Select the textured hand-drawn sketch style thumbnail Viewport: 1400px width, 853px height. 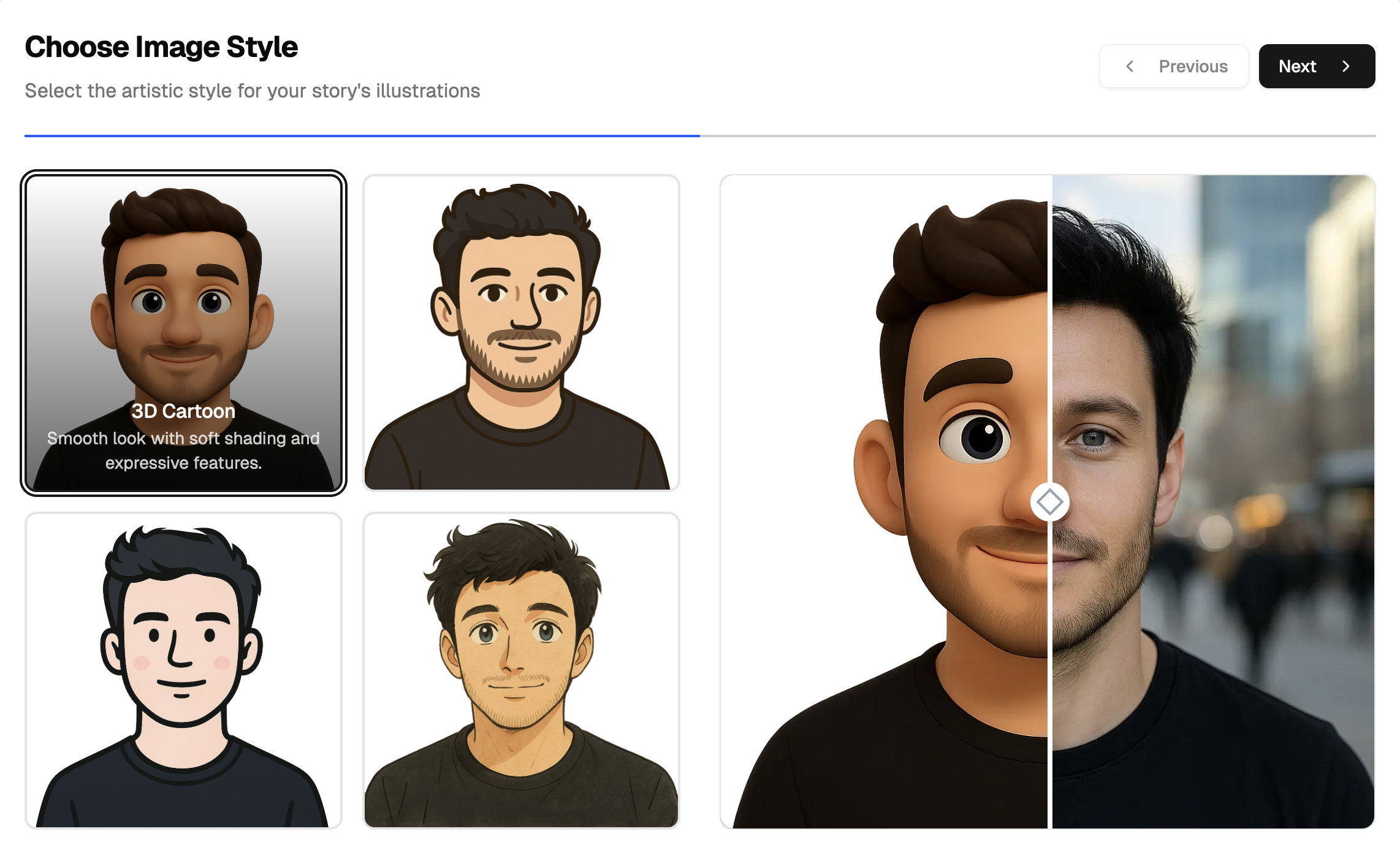(x=521, y=670)
